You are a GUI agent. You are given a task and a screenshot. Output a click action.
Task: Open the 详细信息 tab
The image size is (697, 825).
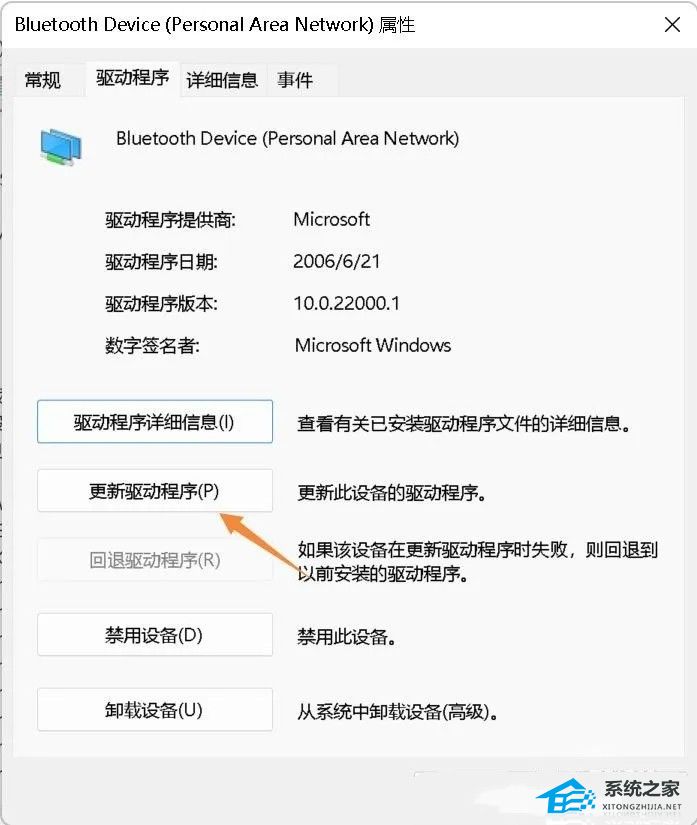pos(222,81)
